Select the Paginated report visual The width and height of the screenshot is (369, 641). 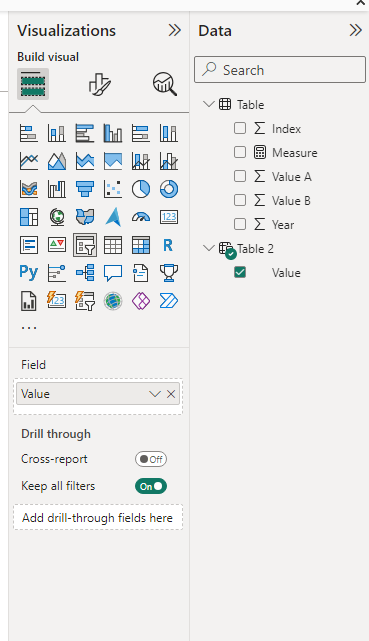(x=29, y=301)
